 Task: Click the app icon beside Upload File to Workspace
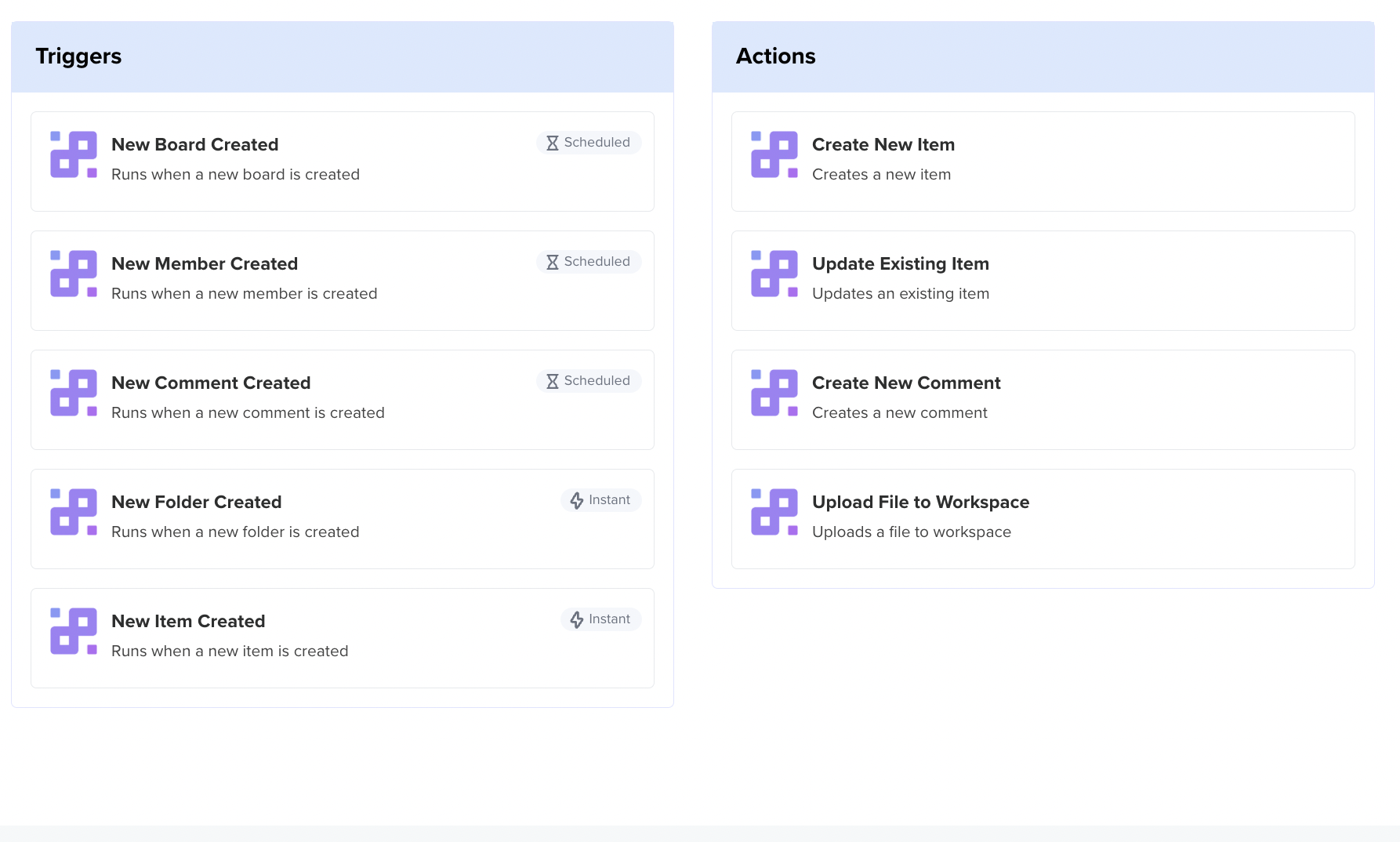(x=774, y=512)
